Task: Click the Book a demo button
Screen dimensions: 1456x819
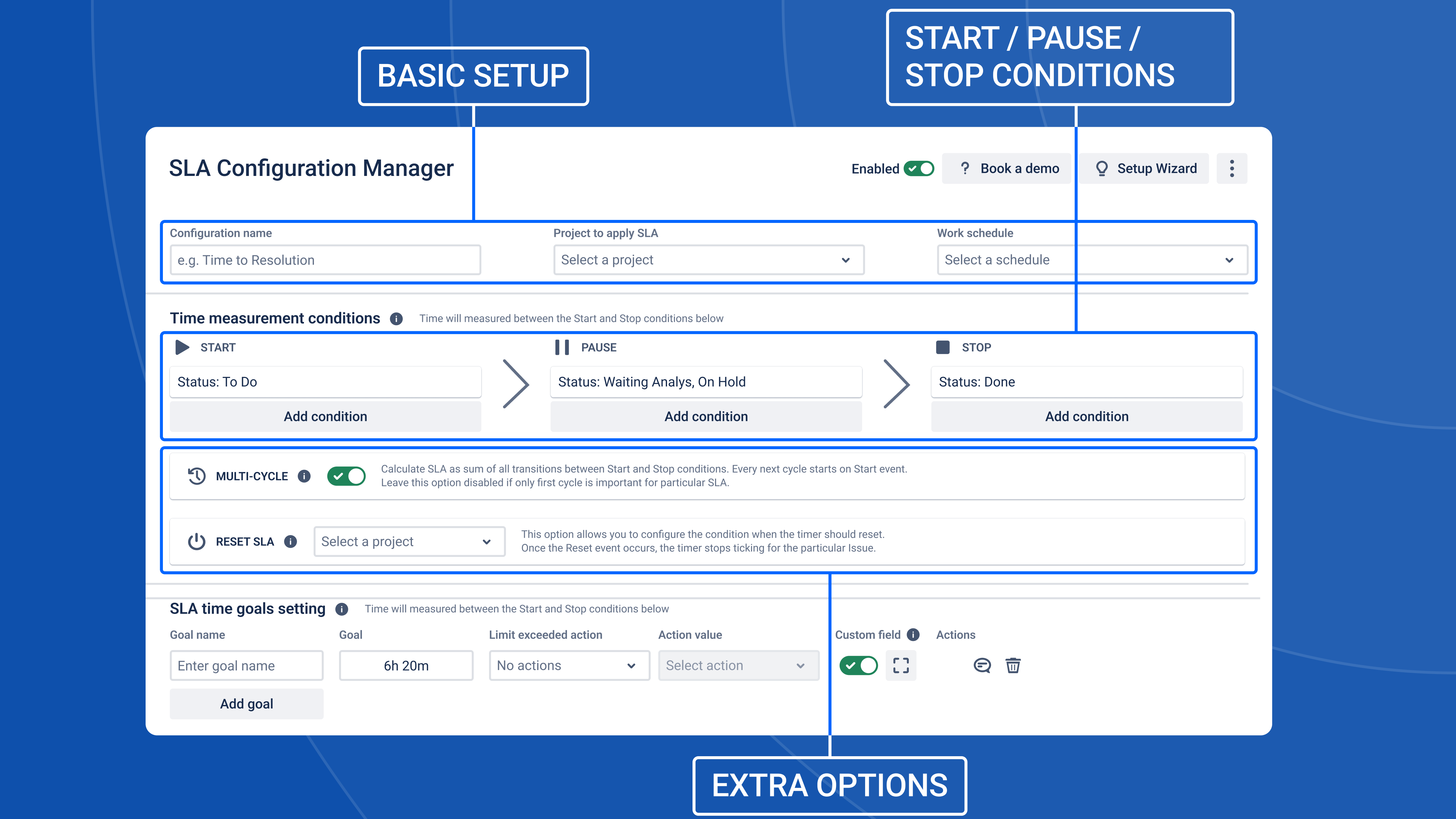Action: pyautogui.click(x=1006, y=168)
